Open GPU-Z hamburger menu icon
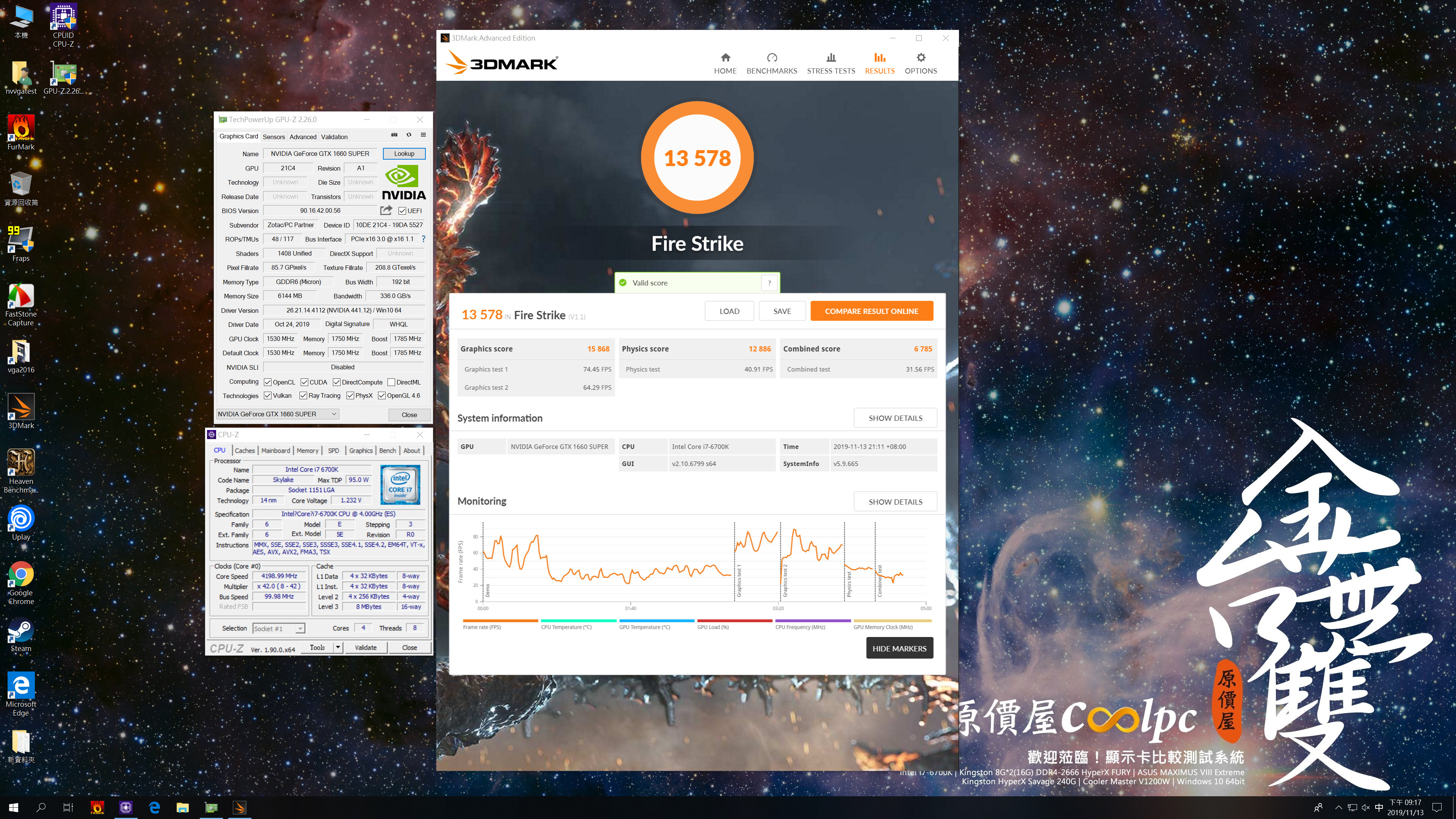Viewport: 1456px width, 819px height. (x=424, y=135)
